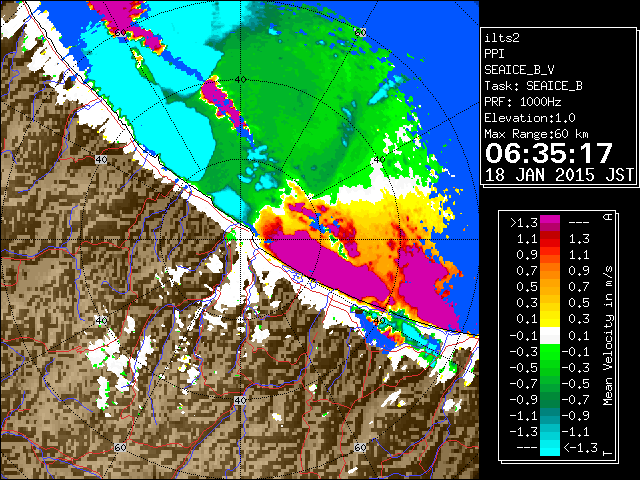Click the '<-1.3' legend label
This screenshot has width=640, height=480.
click(x=580, y=447)
